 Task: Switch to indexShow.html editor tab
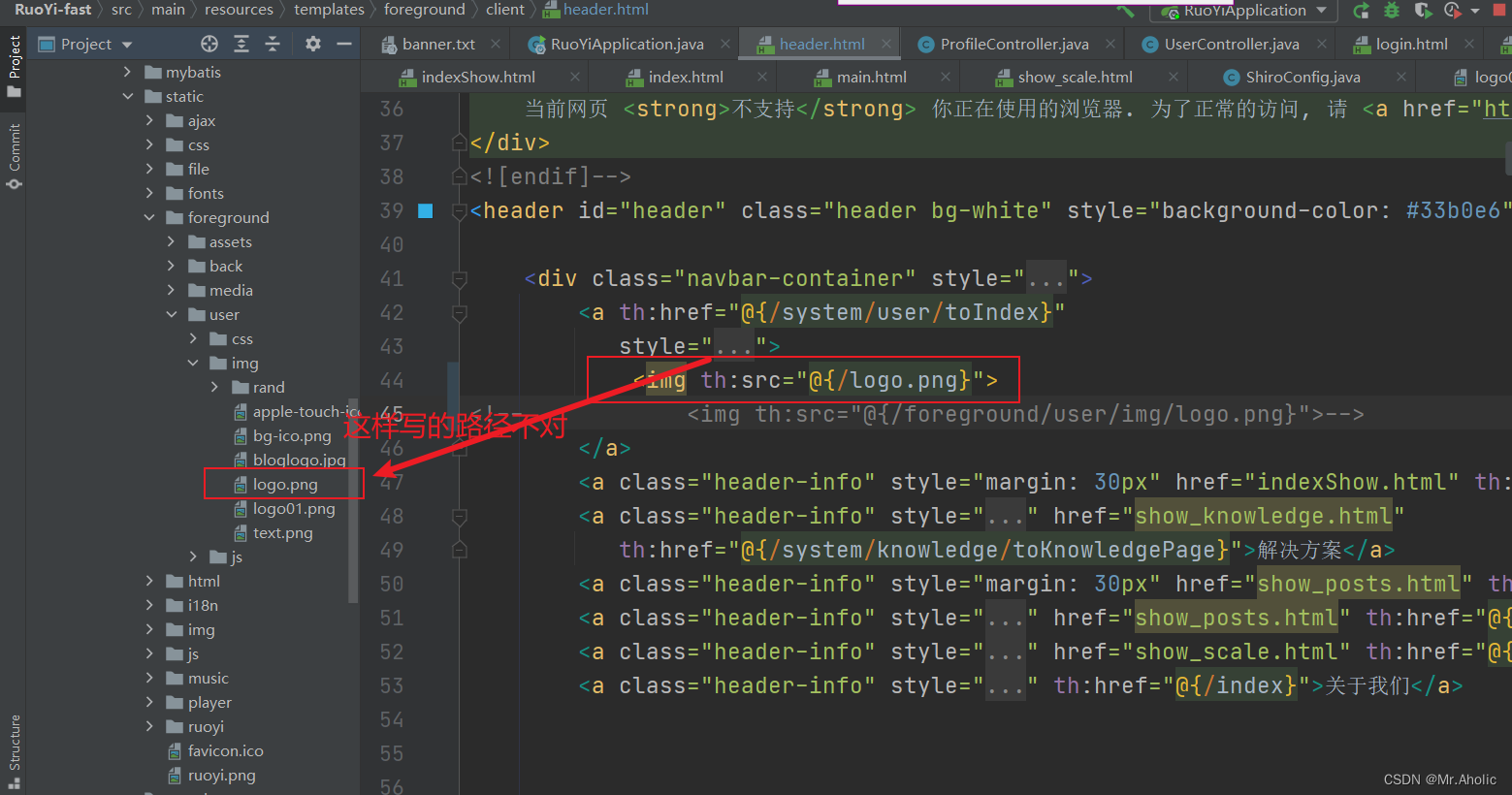pos(478,77)
